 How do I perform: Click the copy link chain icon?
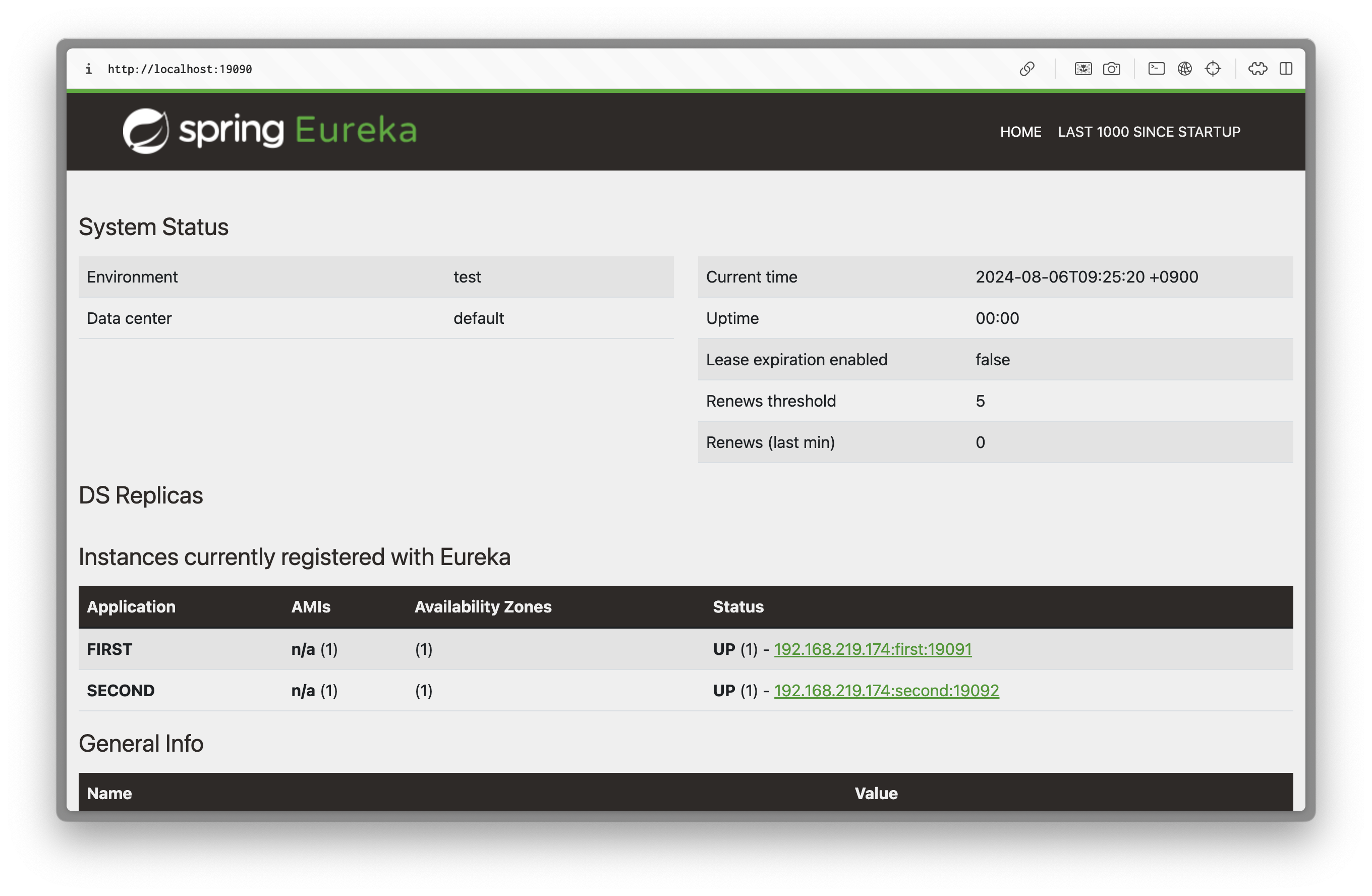(1026, 69)
